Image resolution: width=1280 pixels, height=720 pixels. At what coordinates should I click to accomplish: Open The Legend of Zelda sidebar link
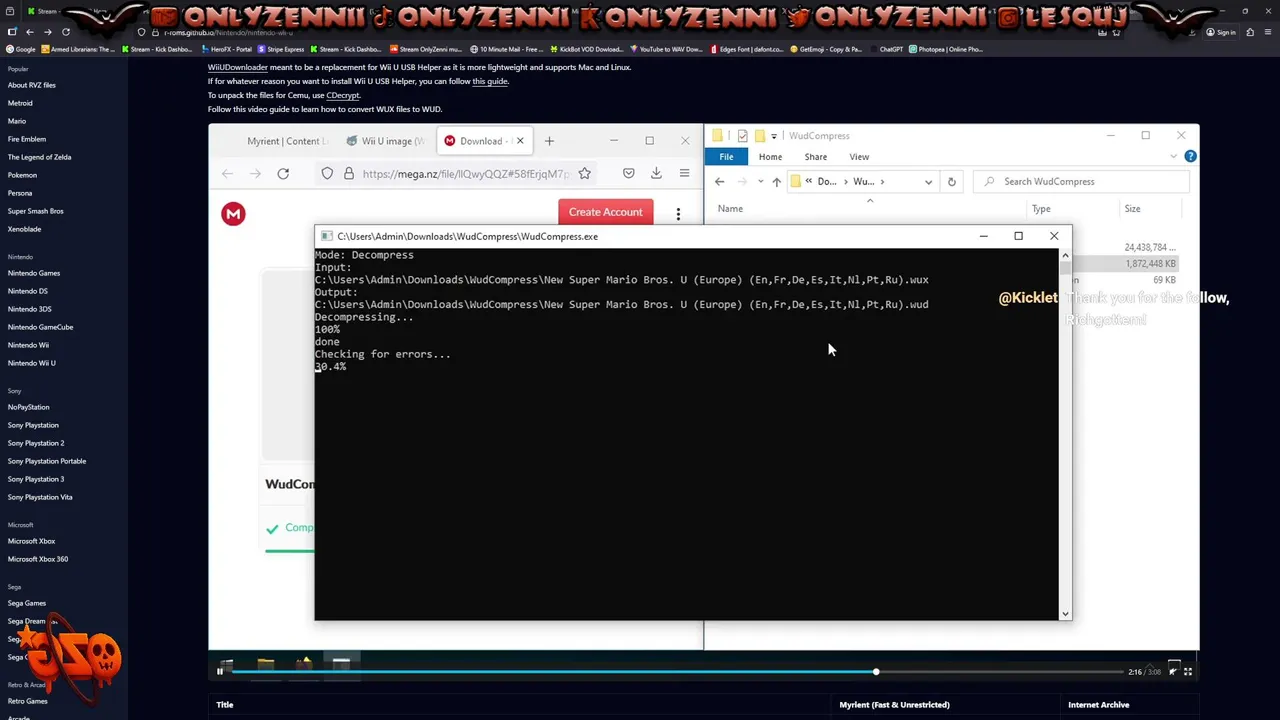pos(39,157)
